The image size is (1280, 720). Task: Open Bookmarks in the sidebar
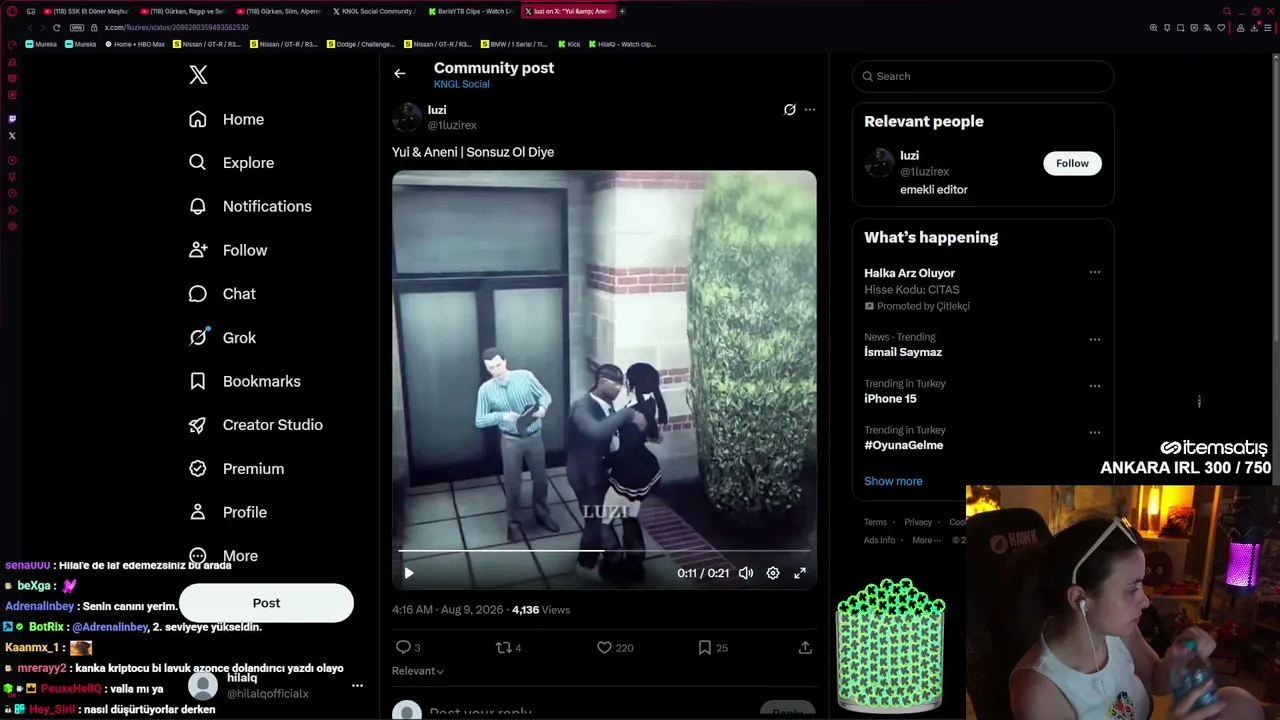(244, 381)
